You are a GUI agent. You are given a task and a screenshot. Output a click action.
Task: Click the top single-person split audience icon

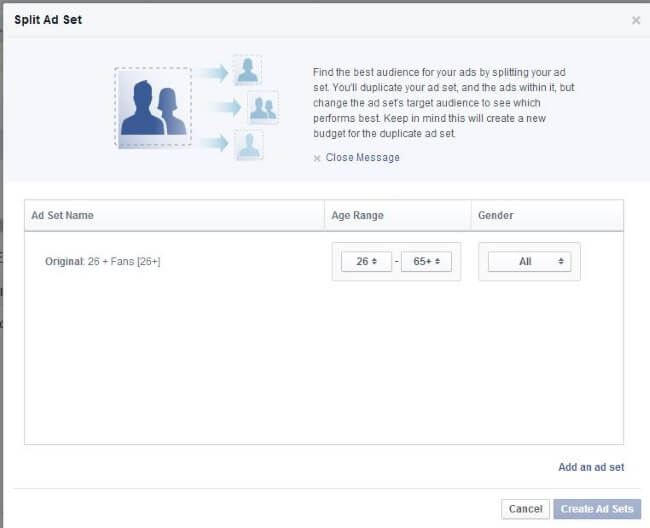[247, 70]
